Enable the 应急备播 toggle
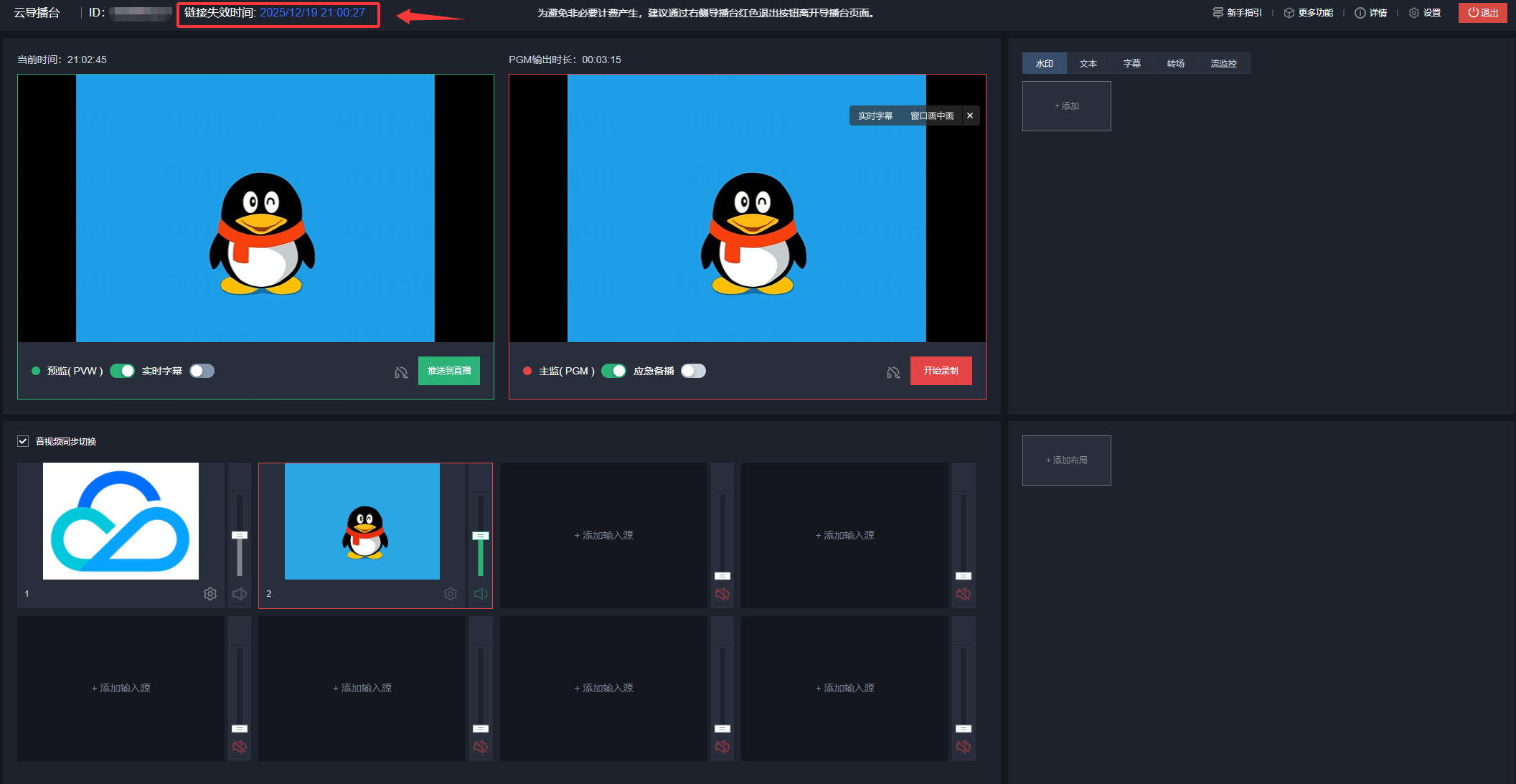1516x784 pixels. [693, 371]
